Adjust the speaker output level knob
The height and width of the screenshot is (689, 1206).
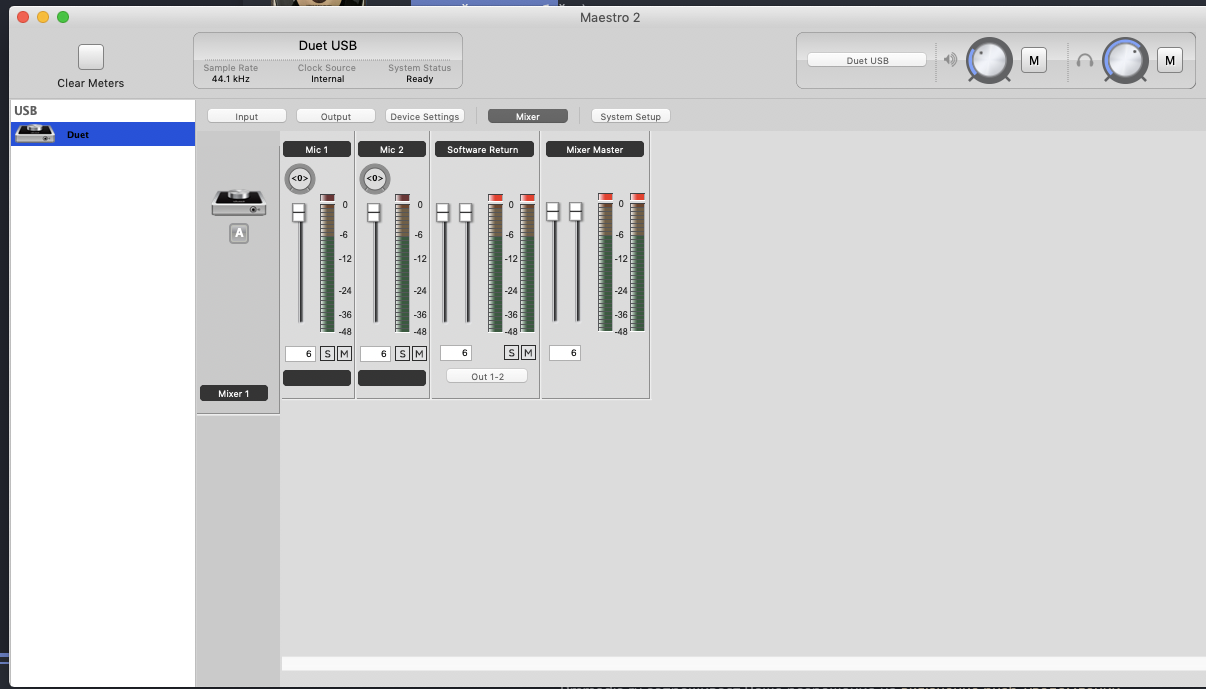[990, 60]
